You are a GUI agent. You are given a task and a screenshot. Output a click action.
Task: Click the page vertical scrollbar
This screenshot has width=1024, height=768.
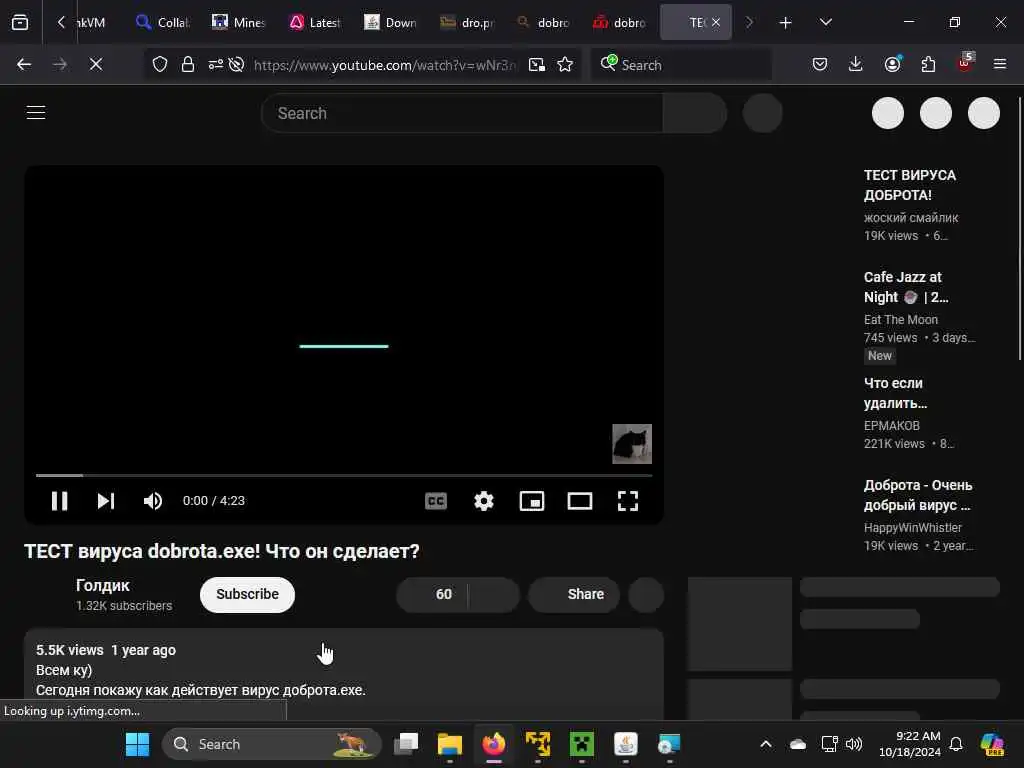click(x=1019, y=229)
